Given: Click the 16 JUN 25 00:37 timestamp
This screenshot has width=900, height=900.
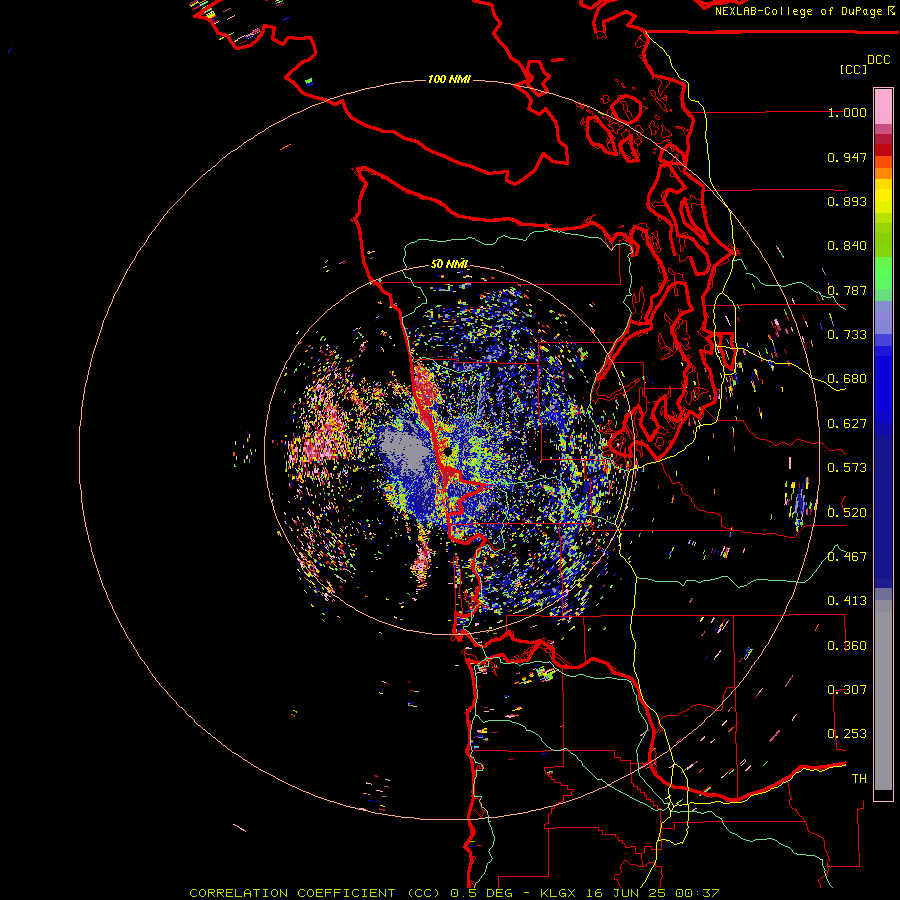Looking at the screenshot, I should pyautogui.click(x=653, y=893).
